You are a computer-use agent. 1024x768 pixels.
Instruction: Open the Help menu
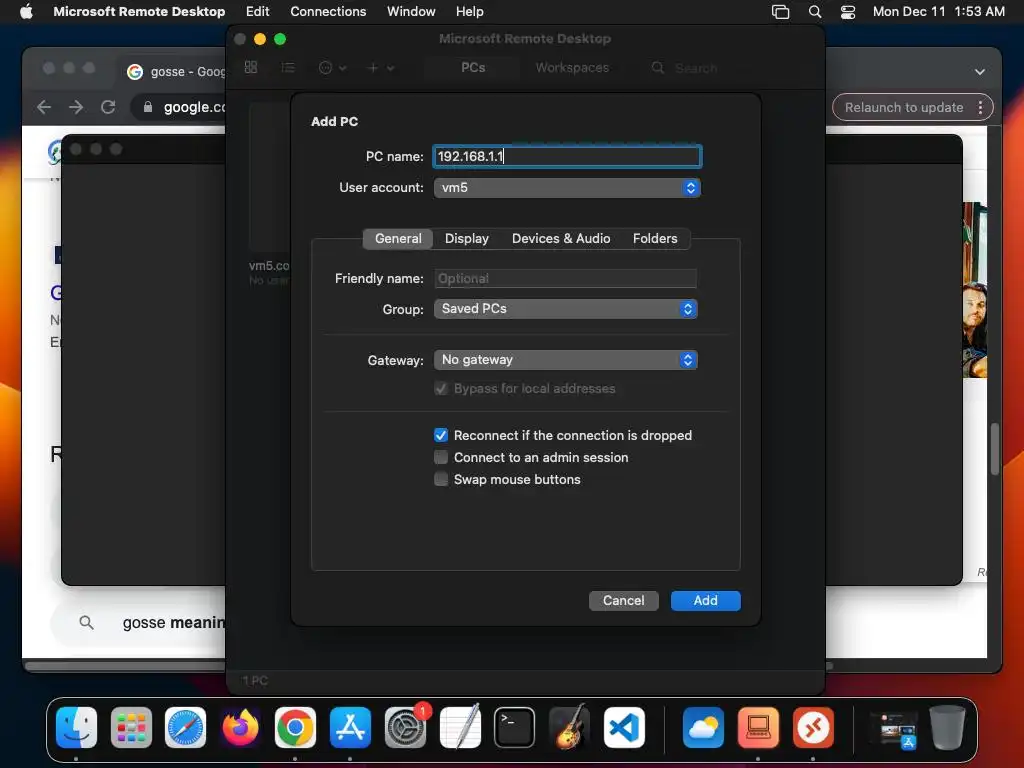click(x=470, y=11)
